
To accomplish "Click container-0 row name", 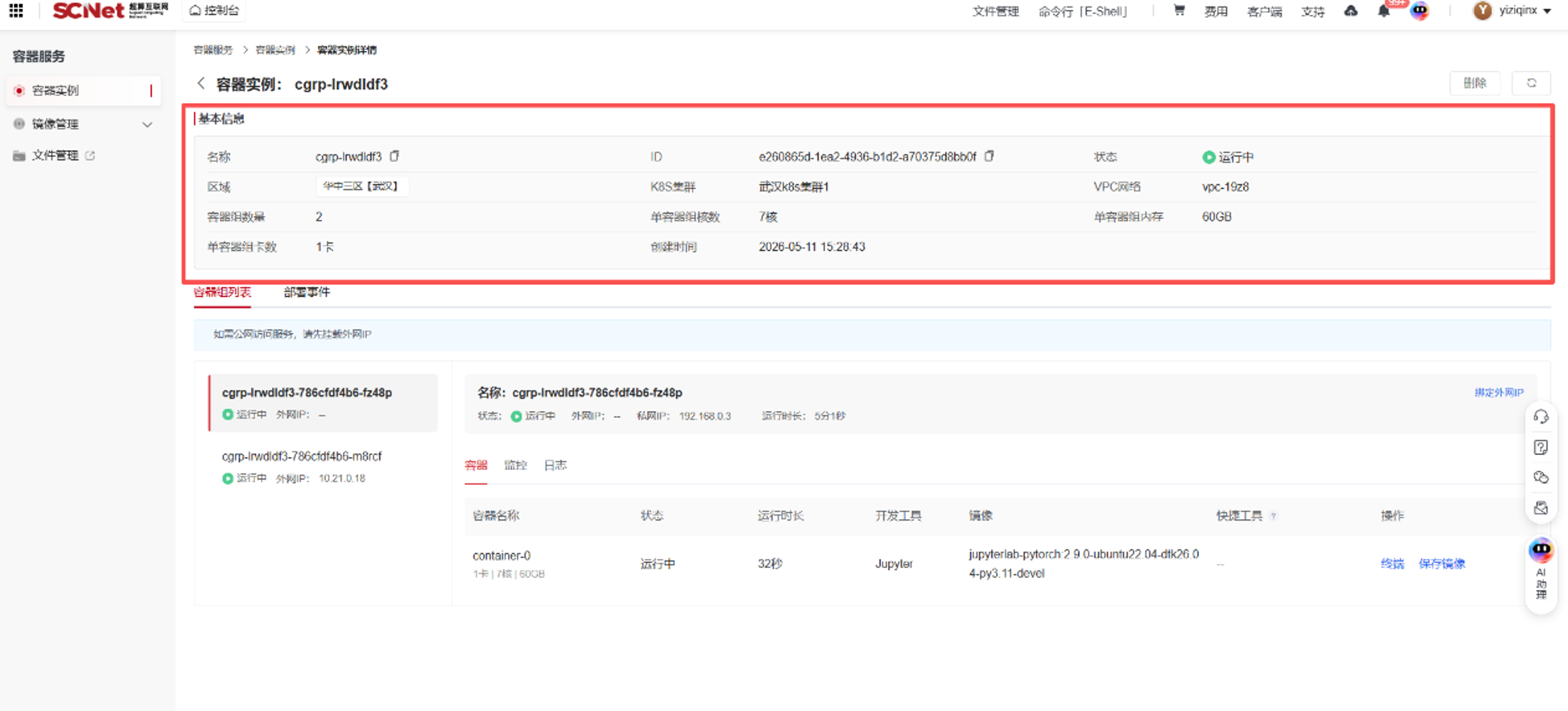I will pos(502,555).
